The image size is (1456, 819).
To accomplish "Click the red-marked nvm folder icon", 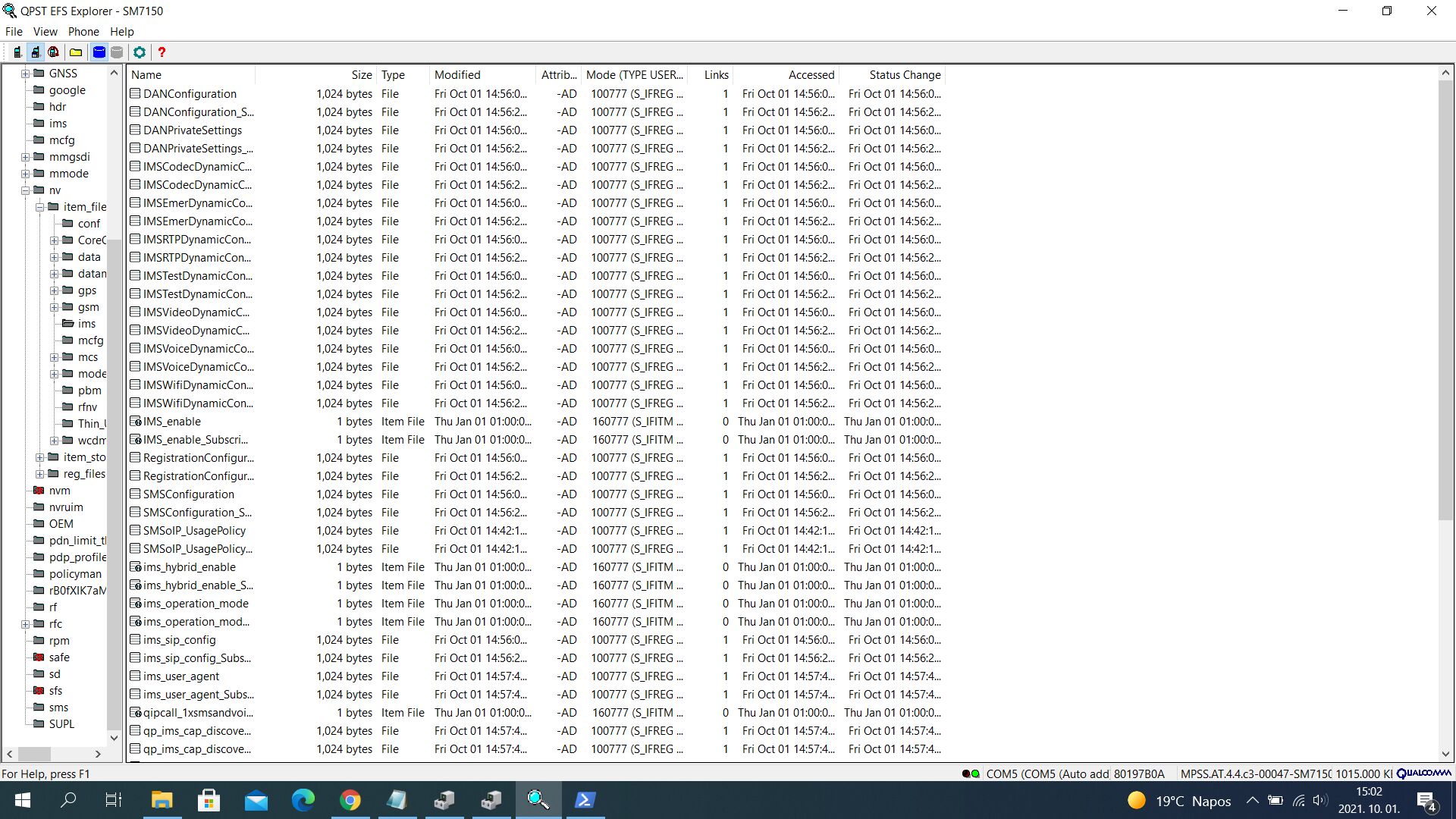I will 39,491.
